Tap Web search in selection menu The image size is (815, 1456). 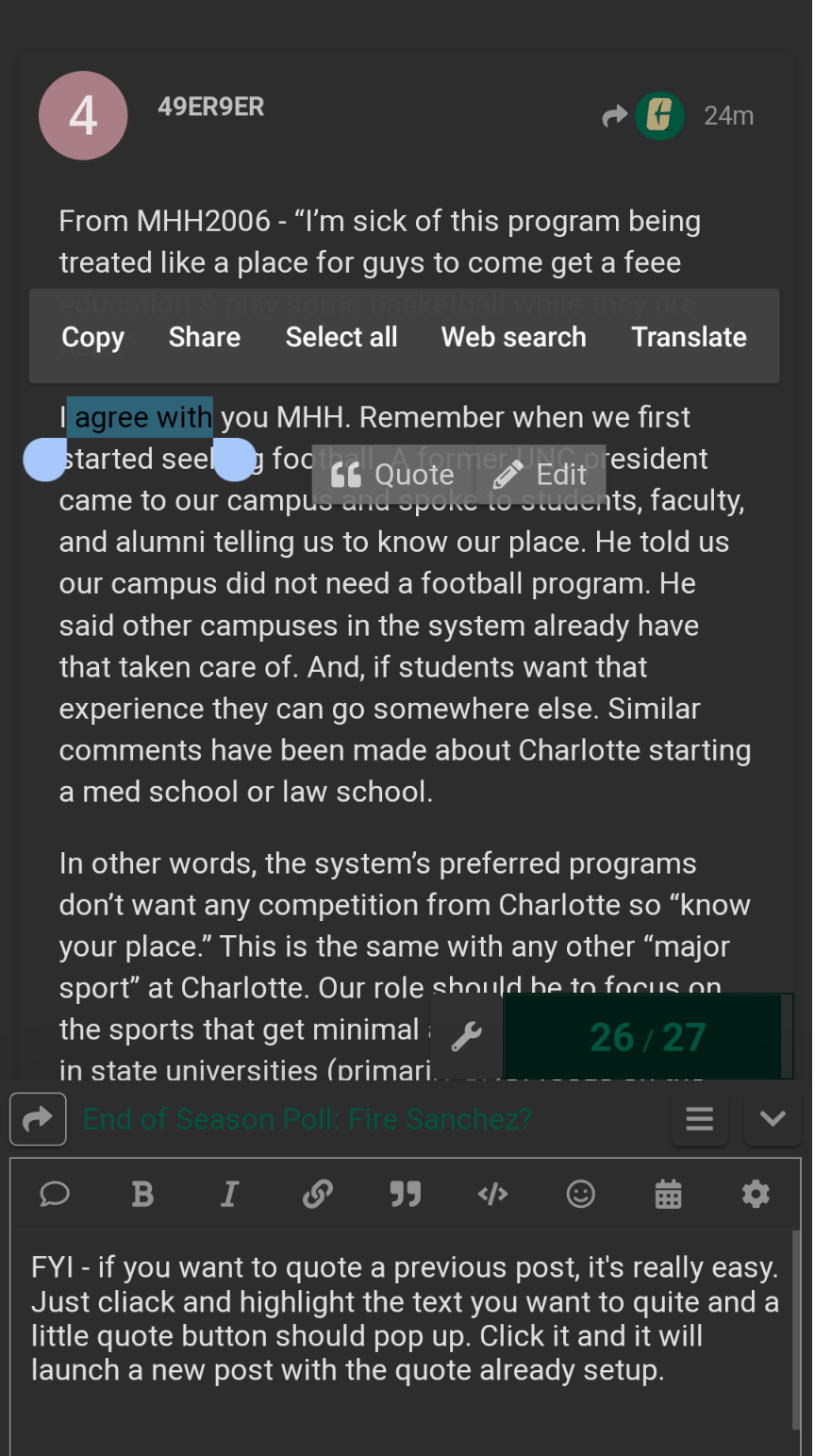514,337
